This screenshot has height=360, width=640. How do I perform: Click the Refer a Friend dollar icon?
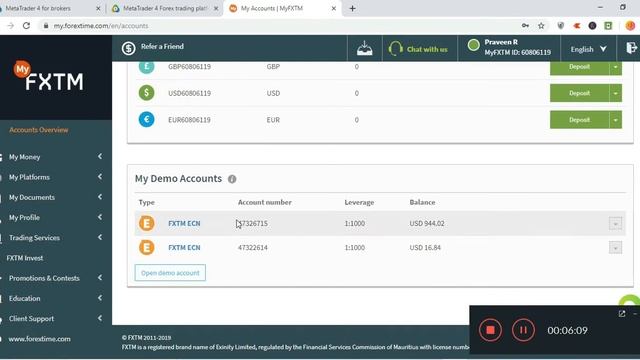pos(129,48)
